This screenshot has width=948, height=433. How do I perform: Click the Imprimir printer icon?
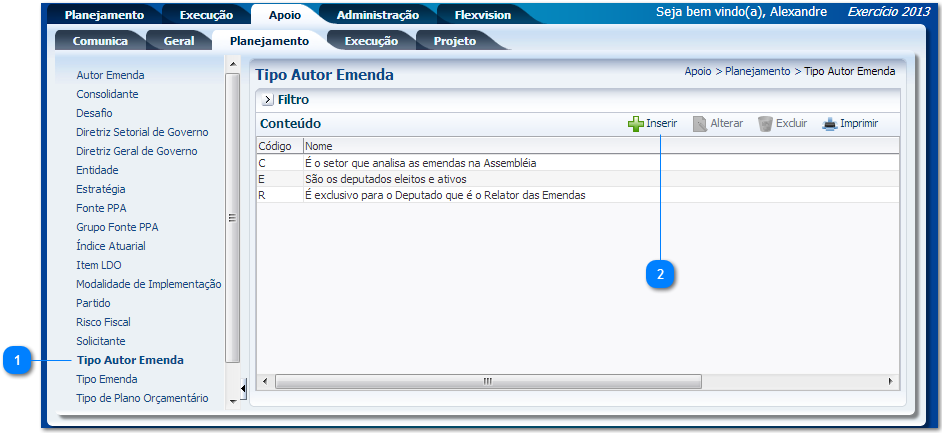(x=829, y=124)
